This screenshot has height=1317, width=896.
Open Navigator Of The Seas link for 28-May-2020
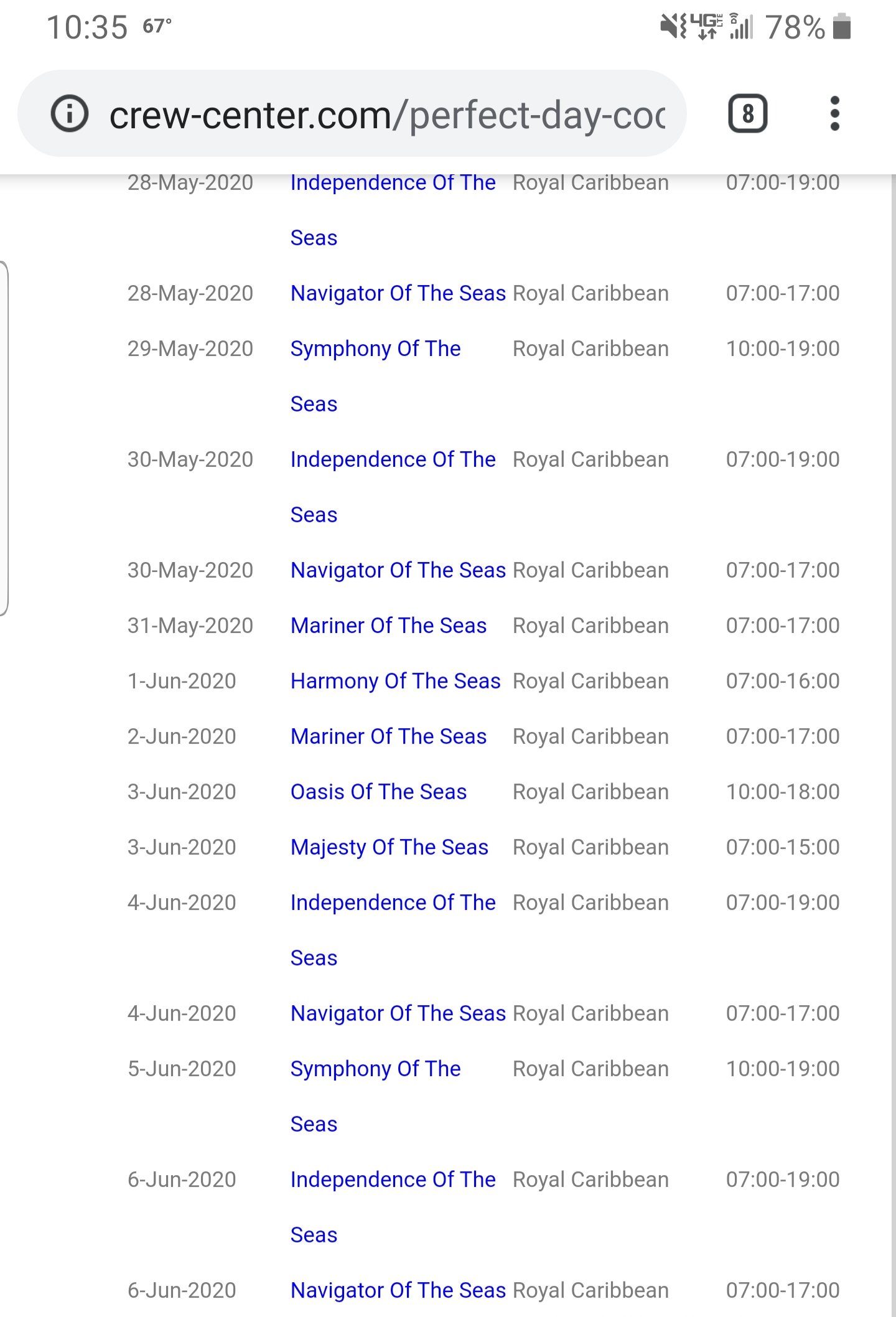click(398, 293)
